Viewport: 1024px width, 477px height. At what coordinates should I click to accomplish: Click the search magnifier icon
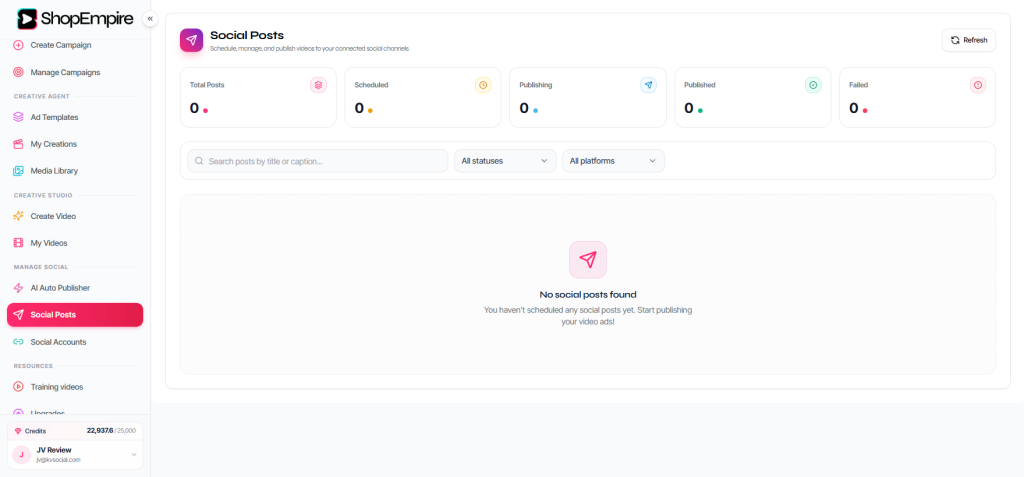[199, 161]
